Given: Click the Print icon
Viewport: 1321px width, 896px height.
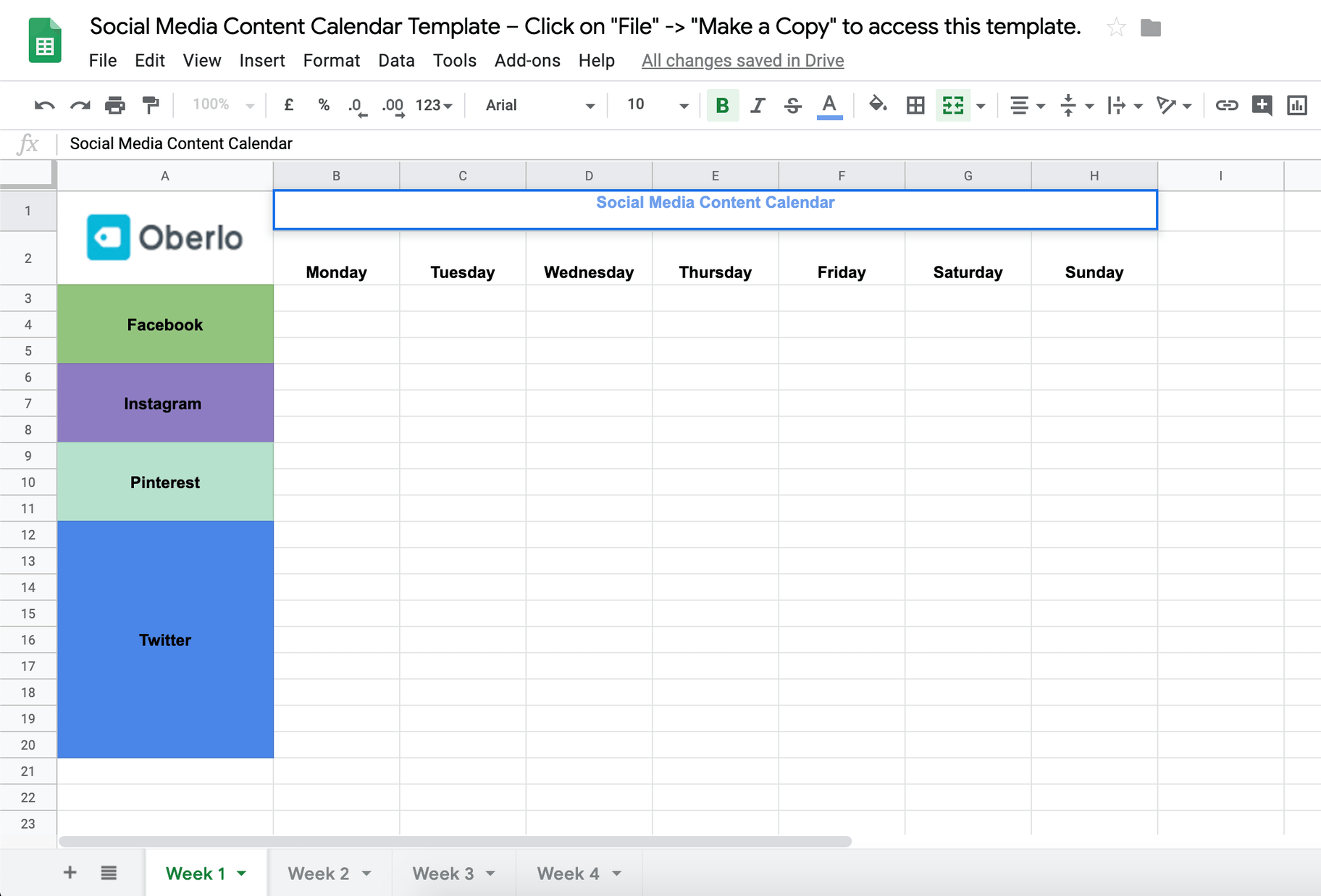Looking at the screenshot, I should [115, 106].
